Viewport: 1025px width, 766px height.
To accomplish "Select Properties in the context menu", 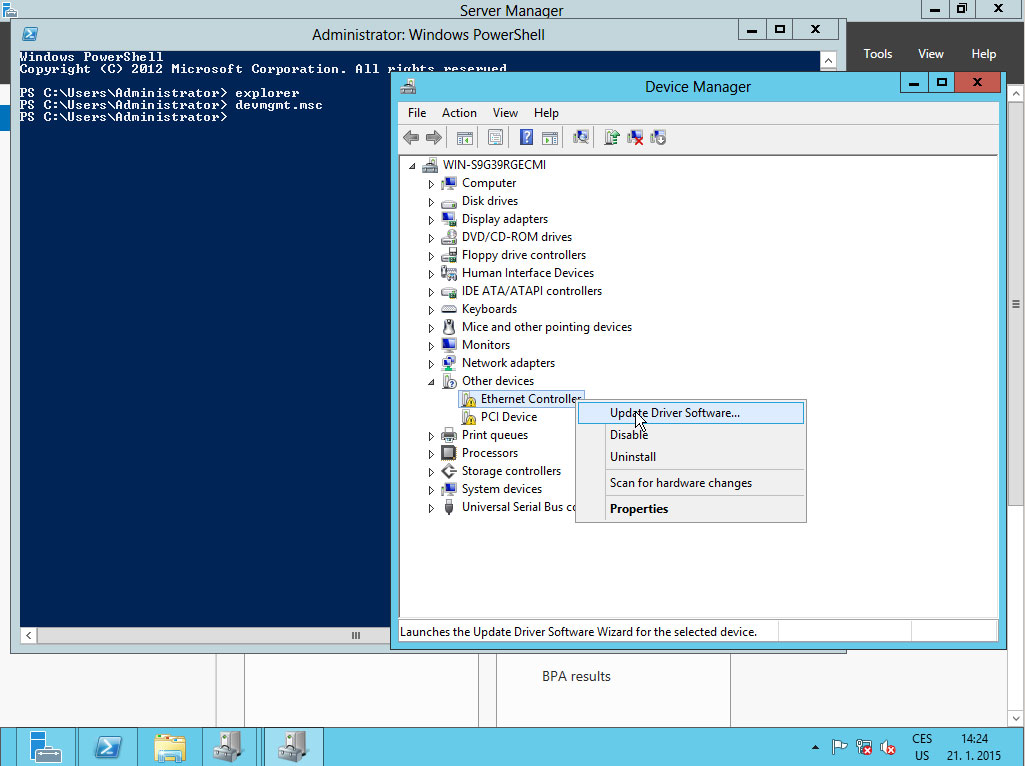I will pyautogui.click(x=639, y=509).
